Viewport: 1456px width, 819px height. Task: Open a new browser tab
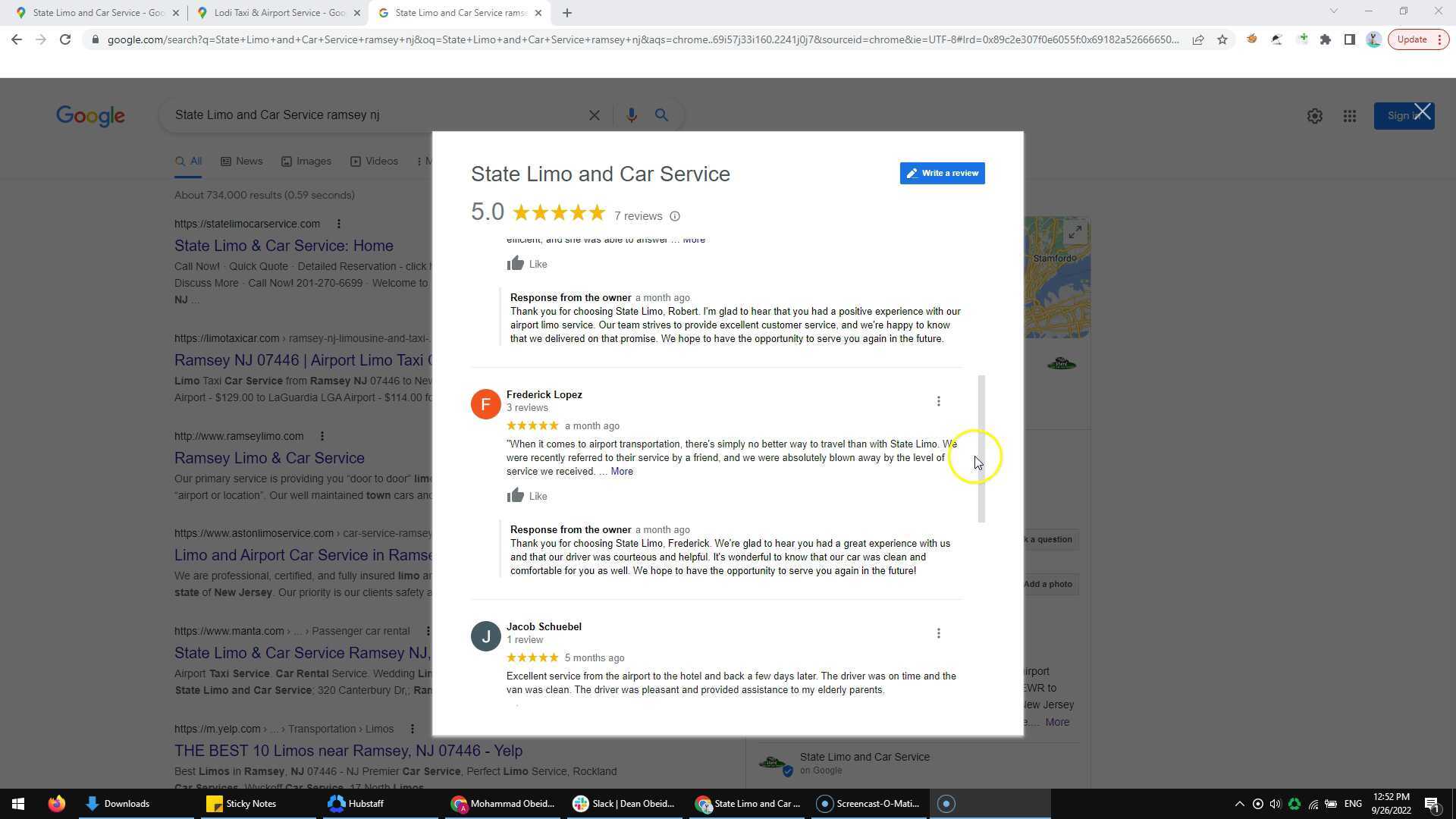click(x=566, y=13)
